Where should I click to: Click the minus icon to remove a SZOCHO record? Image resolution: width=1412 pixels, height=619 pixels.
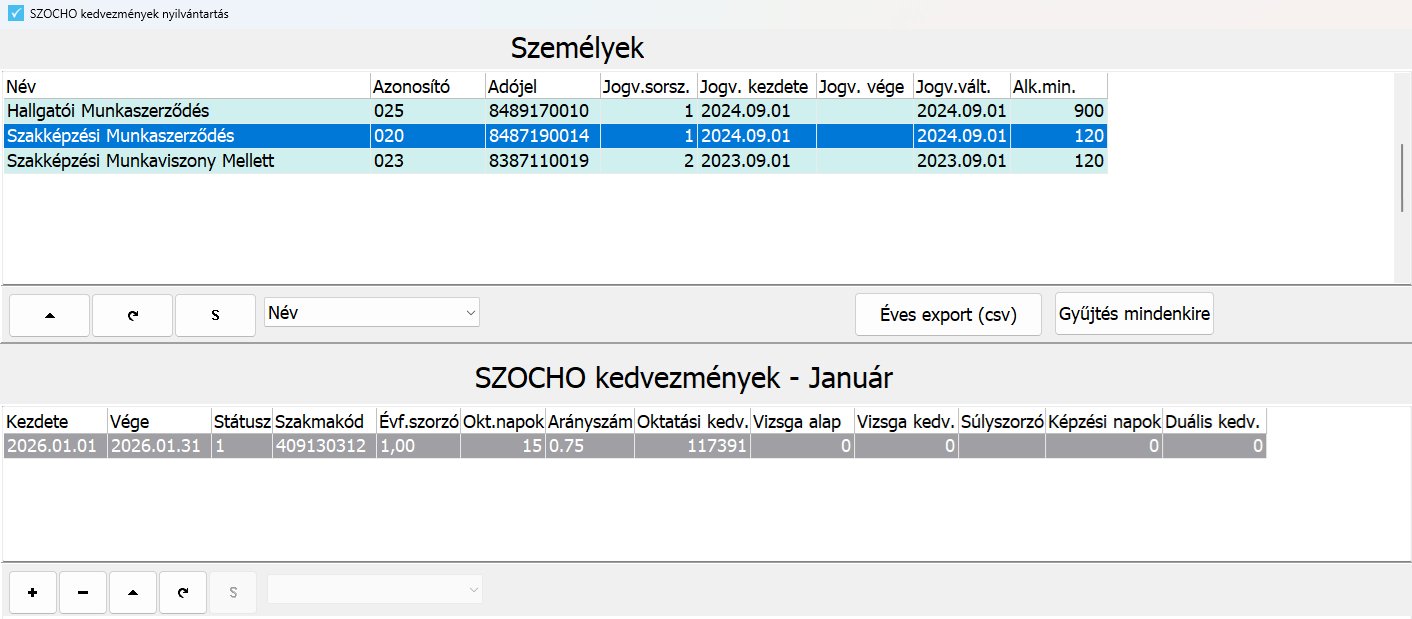82,592
